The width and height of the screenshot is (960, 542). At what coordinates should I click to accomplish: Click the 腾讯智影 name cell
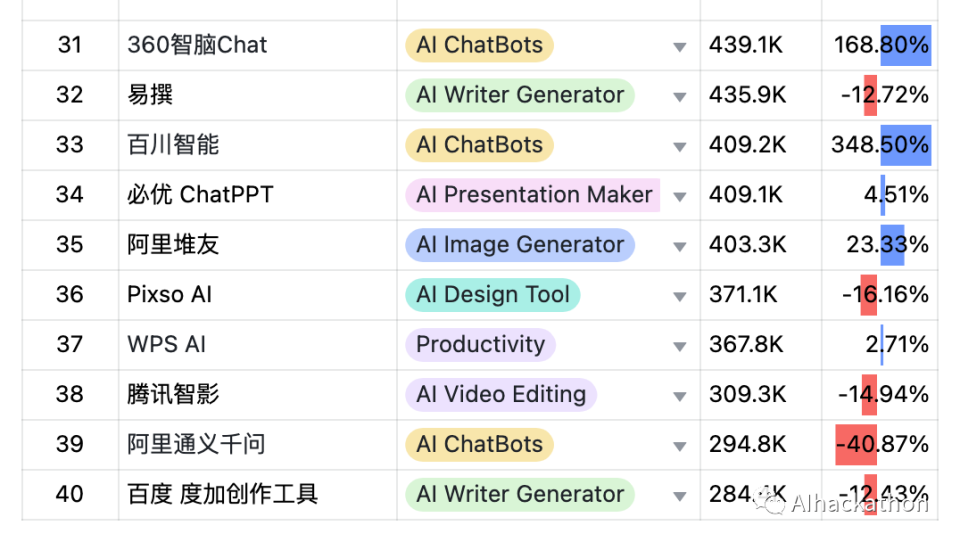point(173,395)
